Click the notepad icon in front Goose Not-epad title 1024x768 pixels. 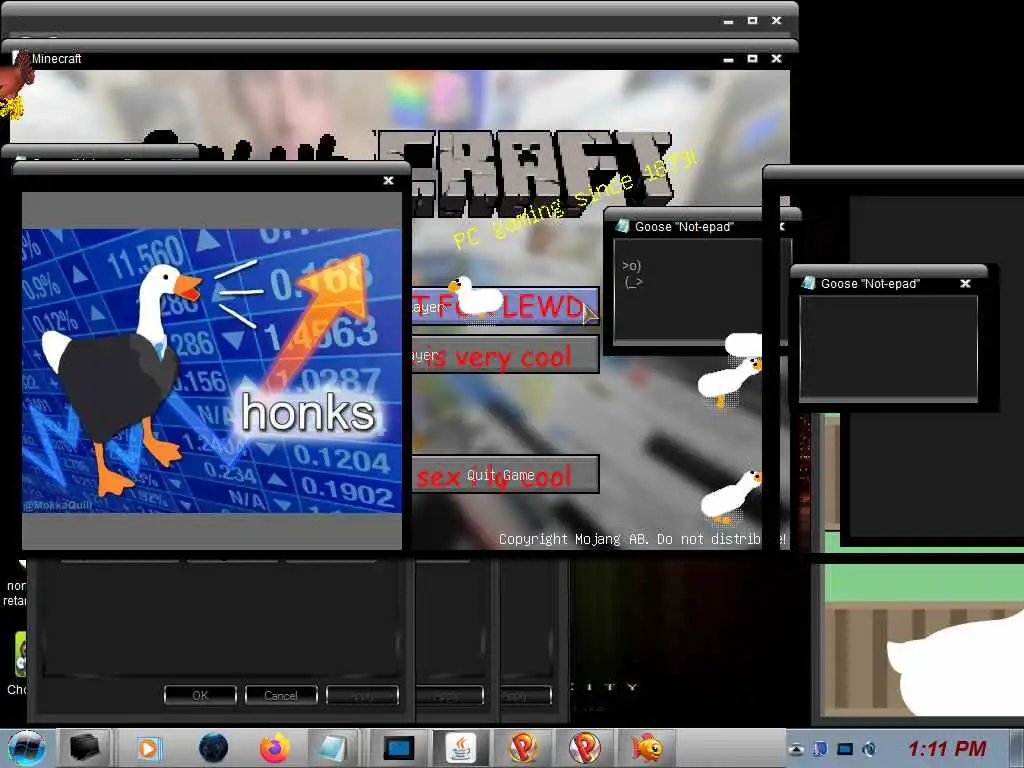pyautogui.click(x=808, y=283)
